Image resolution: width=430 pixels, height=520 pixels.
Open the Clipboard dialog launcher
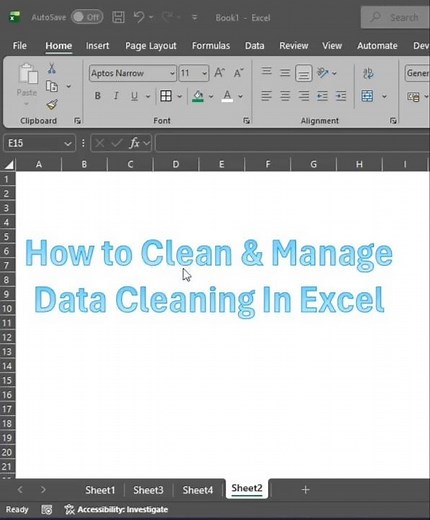[x=78, y=121]
